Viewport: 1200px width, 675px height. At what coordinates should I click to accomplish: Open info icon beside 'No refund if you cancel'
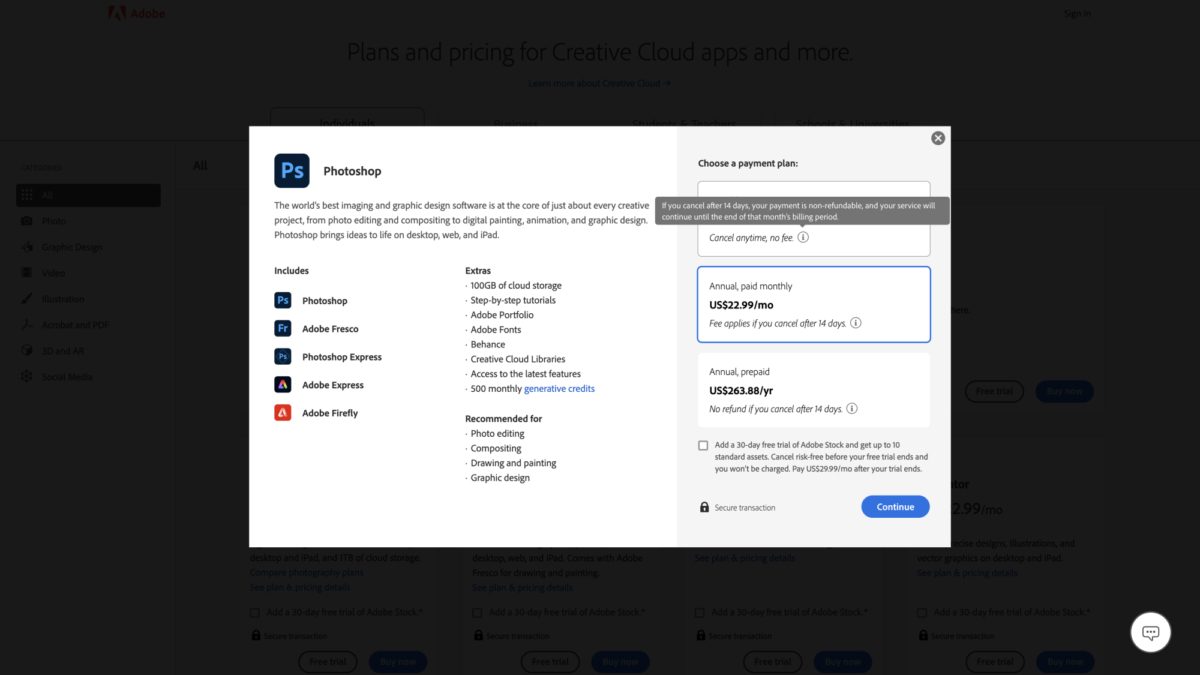[852, 409]
